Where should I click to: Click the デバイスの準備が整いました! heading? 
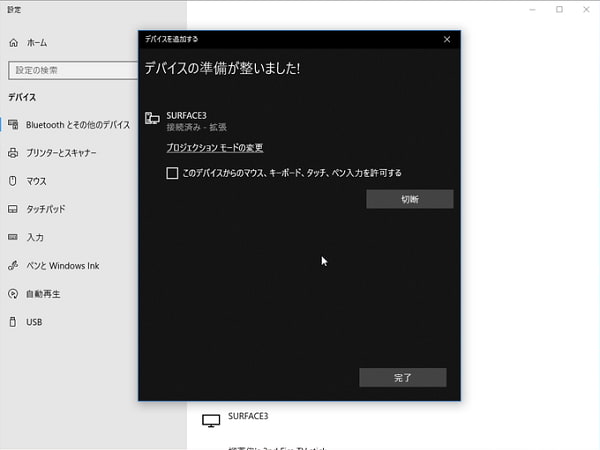tap(222, 68)
